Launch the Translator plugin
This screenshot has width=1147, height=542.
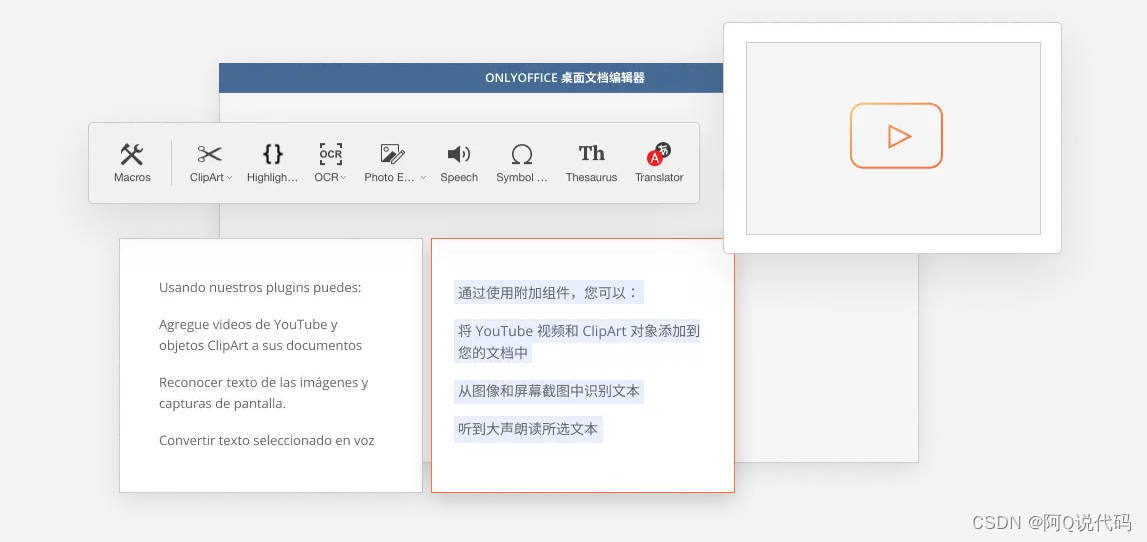pos(659,162)
